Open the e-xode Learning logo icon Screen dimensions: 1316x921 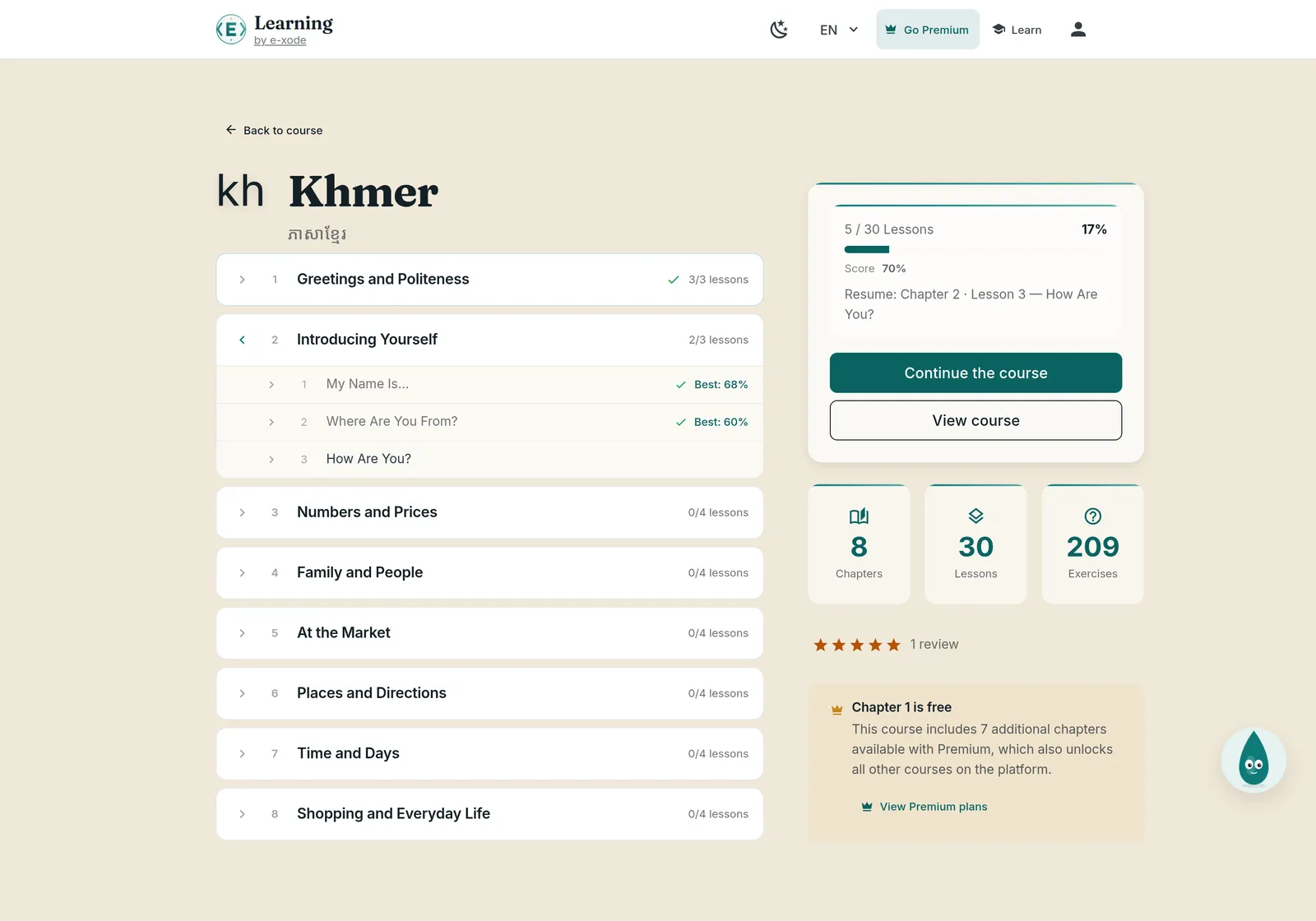pos(230,30)
